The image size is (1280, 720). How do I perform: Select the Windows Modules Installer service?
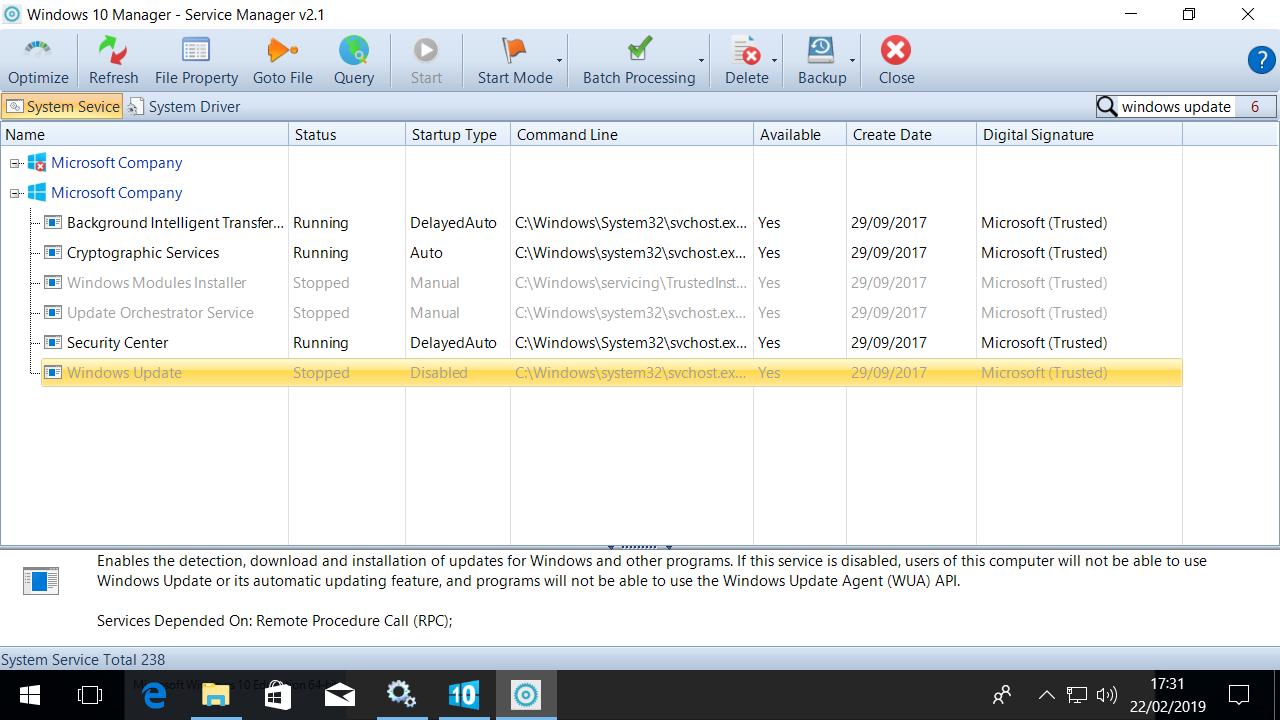157,283
